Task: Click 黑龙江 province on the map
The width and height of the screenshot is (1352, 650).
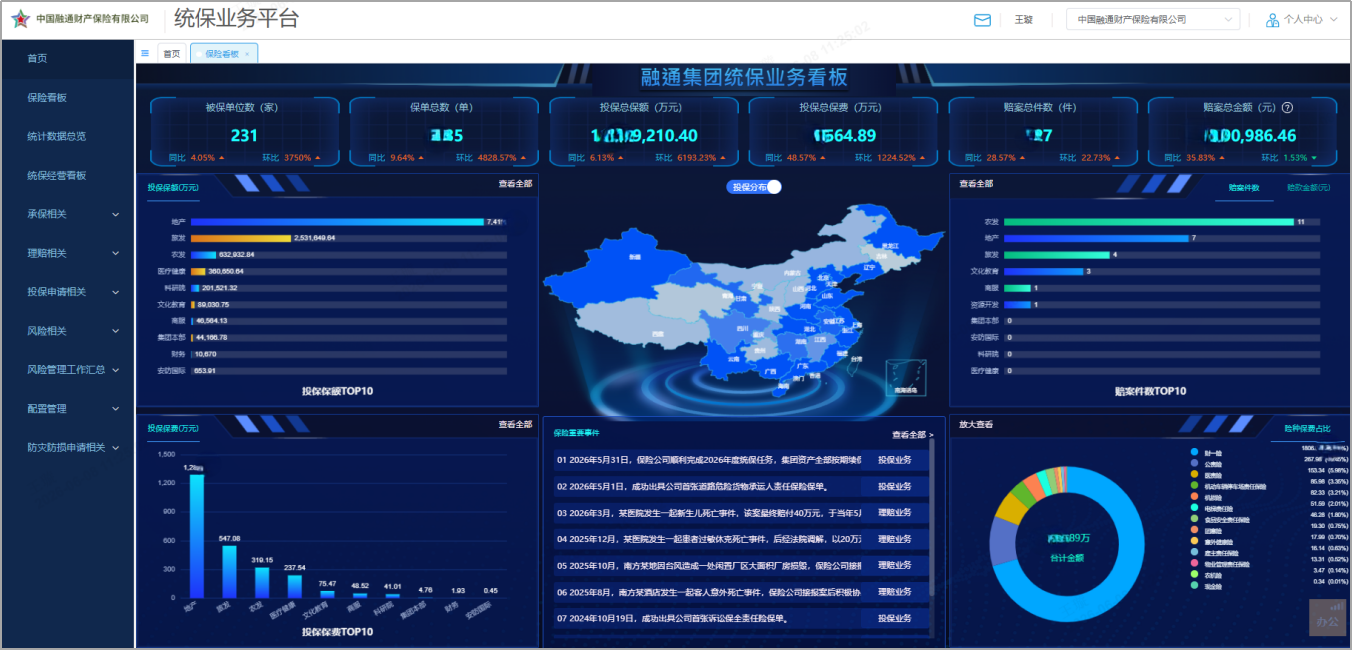Action: point(889,245)
